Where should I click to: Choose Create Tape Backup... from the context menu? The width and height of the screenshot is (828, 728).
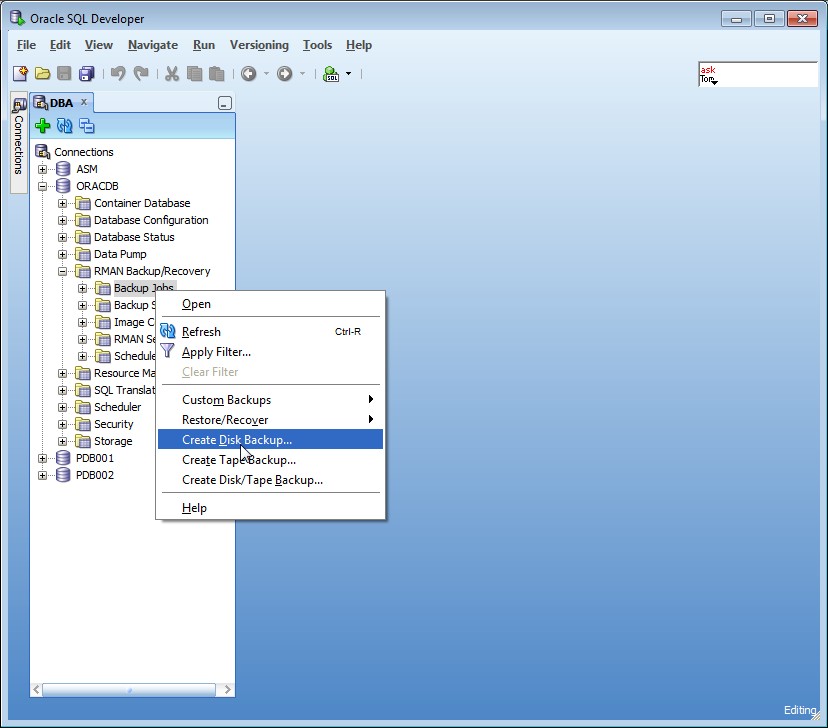(270, 459)
